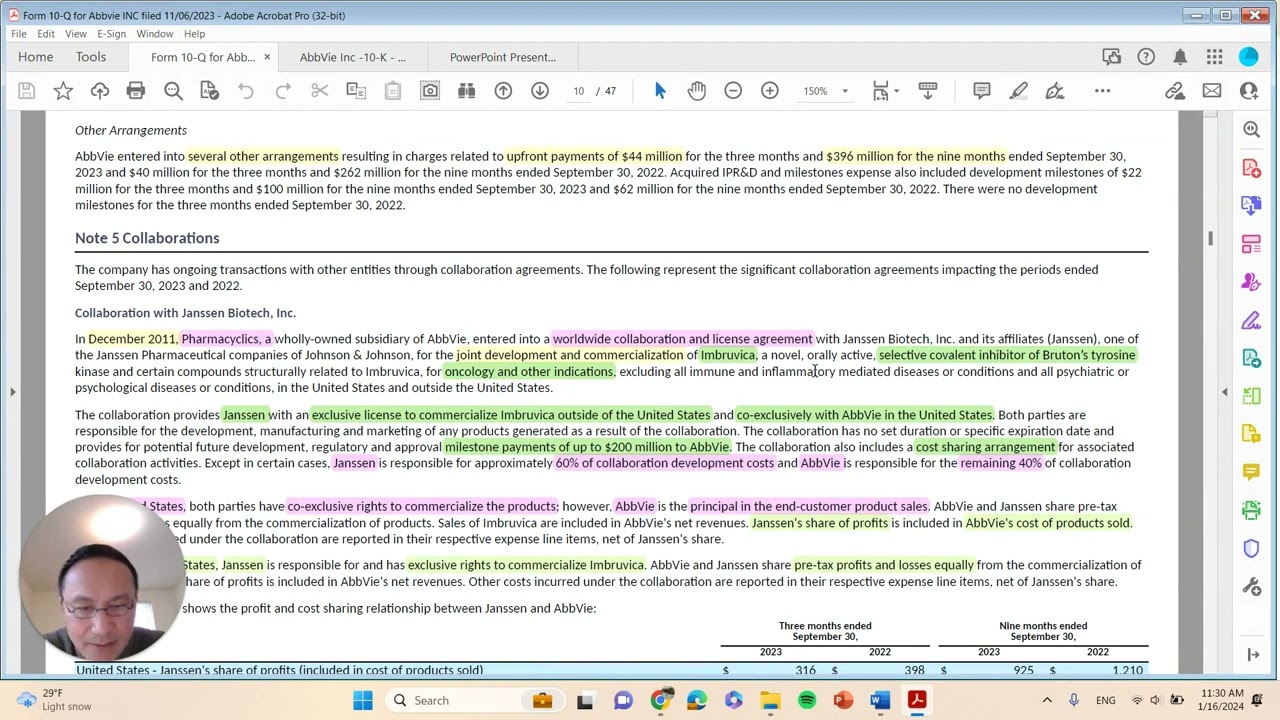Take a snapshot with camera tool

430,91
